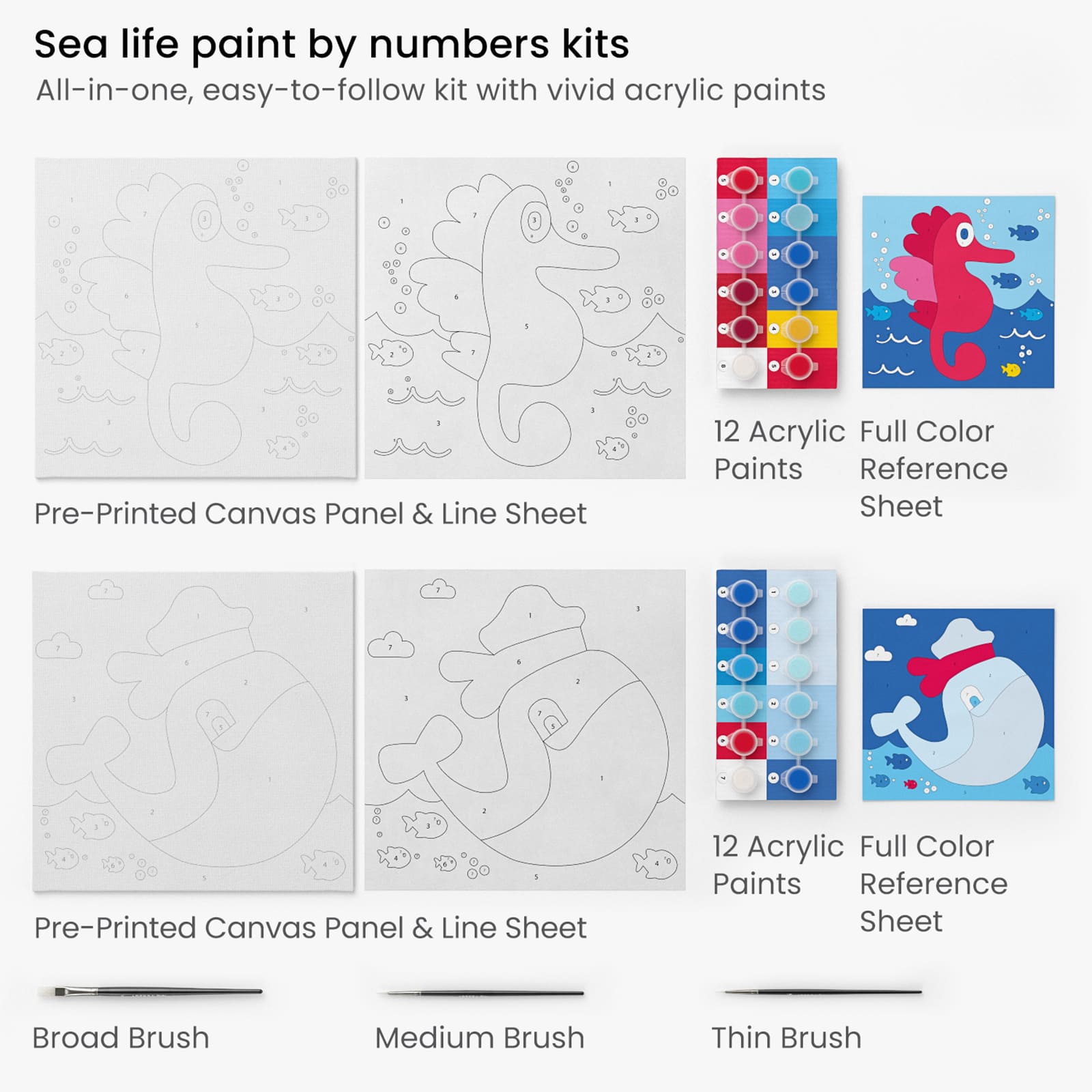The image size is (1092, 1092).
Task: Open the seahorse line sheet with dark outlines
Action: (x=525, y=318)
